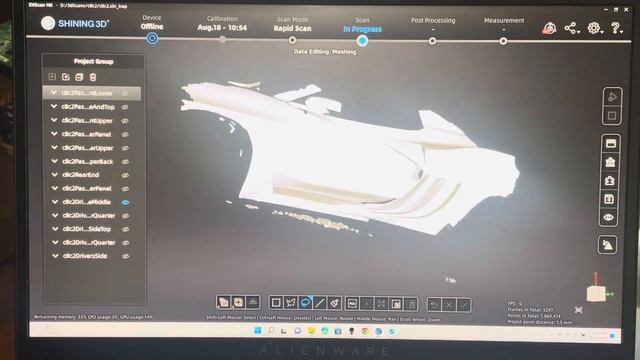Click the cutting plane icon in bottom toolbar
The width and height of the screenshot is (640, 360).
click(253, 302)
